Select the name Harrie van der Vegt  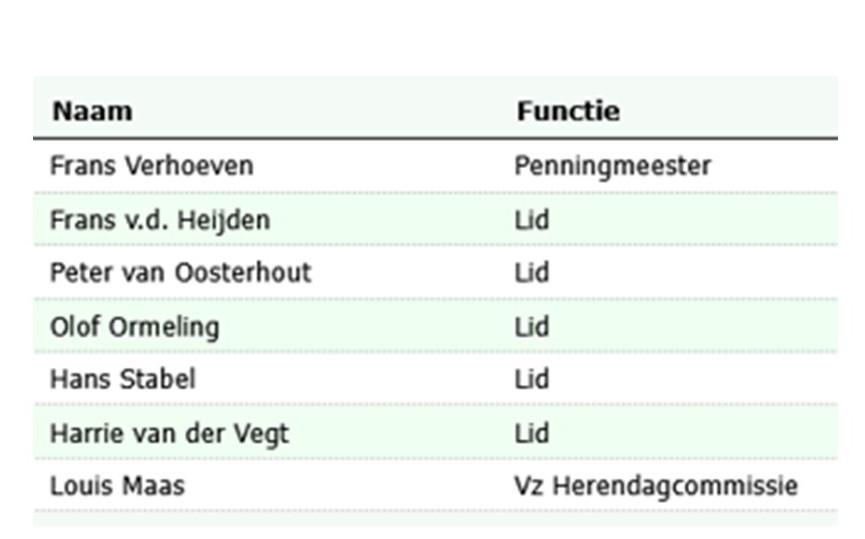click(x=169, y=434)
